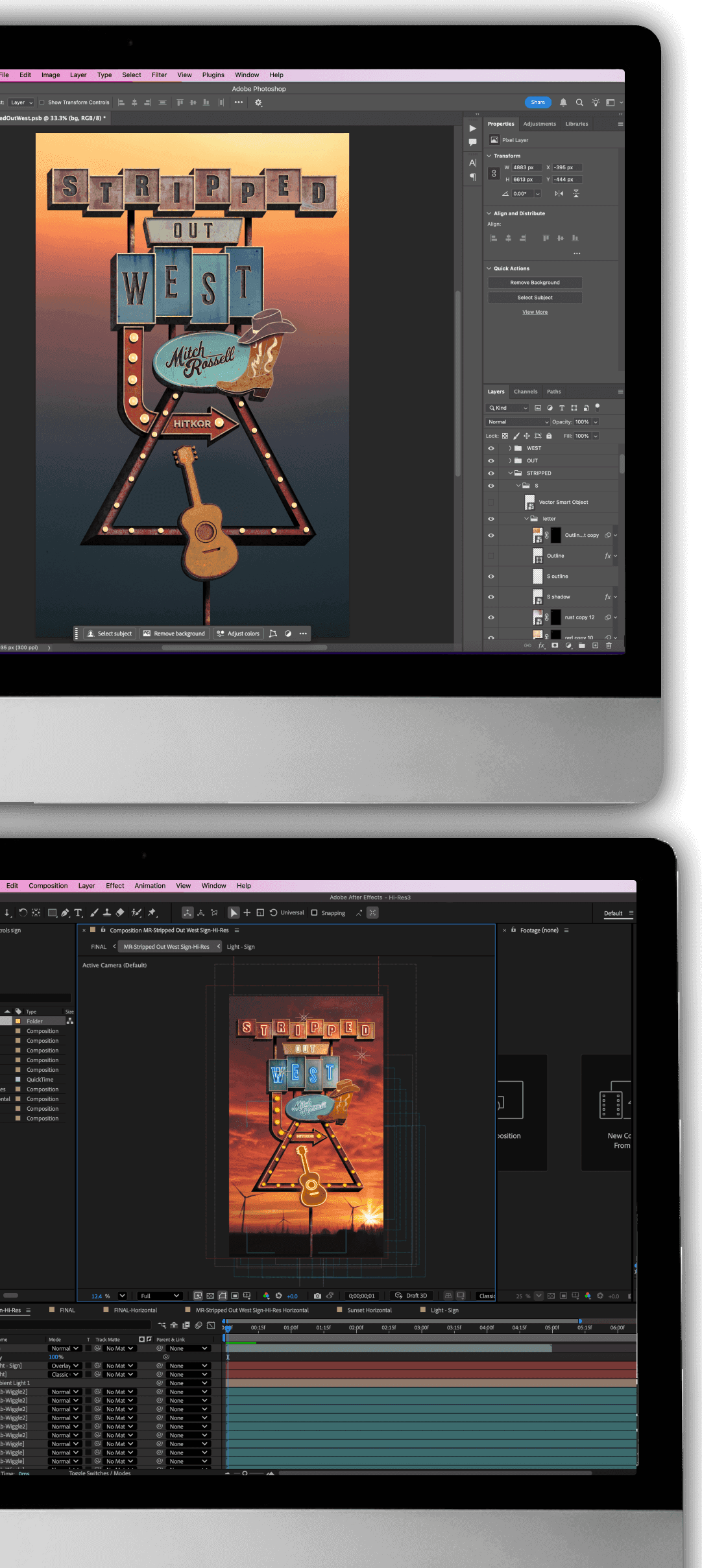702x1568 pixels.
Task: Open the Kind filter dropdown
Action: coord(508,408)
